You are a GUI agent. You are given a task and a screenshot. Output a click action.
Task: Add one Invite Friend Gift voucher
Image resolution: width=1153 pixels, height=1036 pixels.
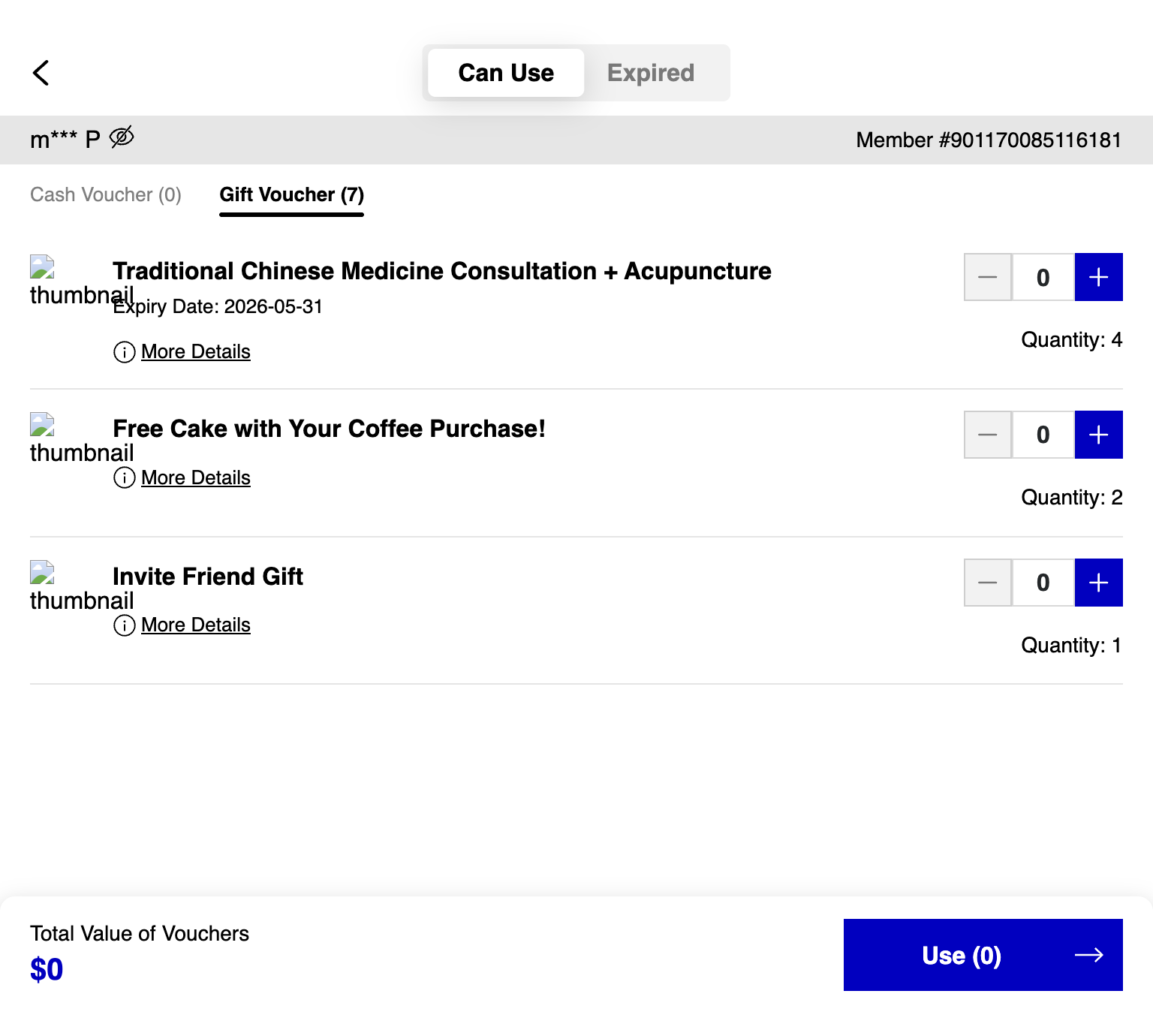click(x=1099, y=583)
